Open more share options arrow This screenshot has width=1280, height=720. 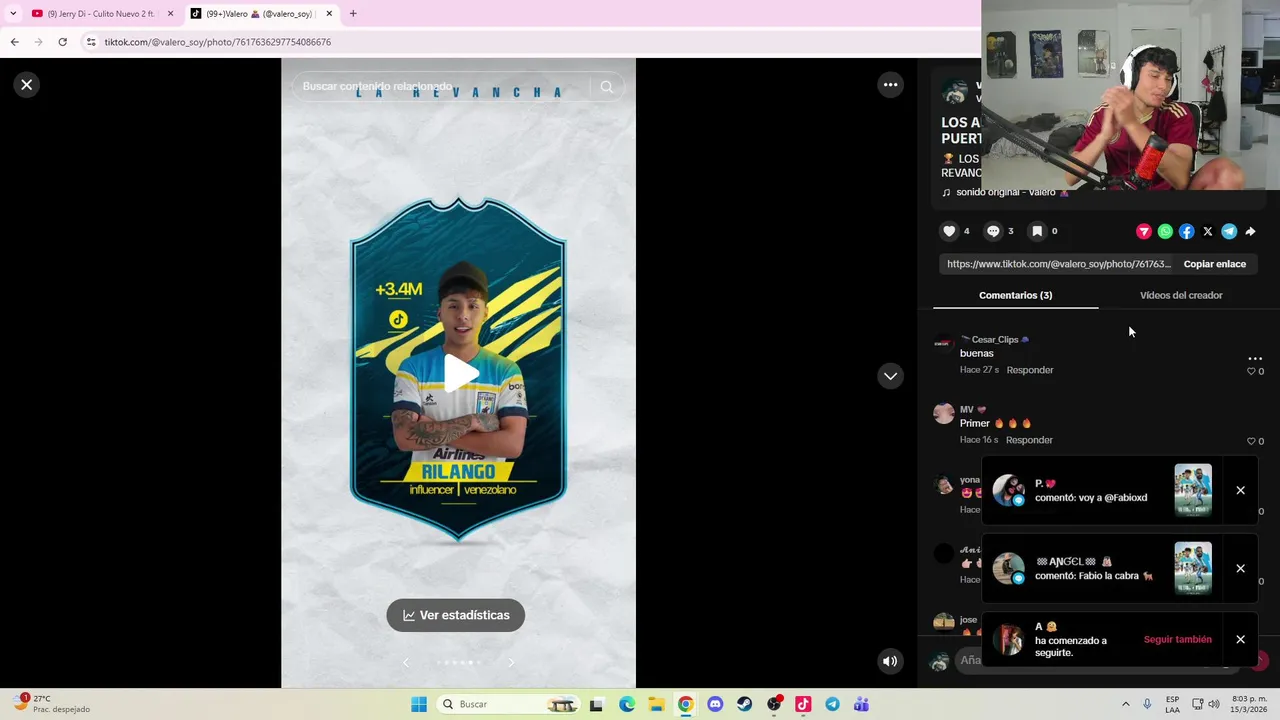pos(1250,231)
